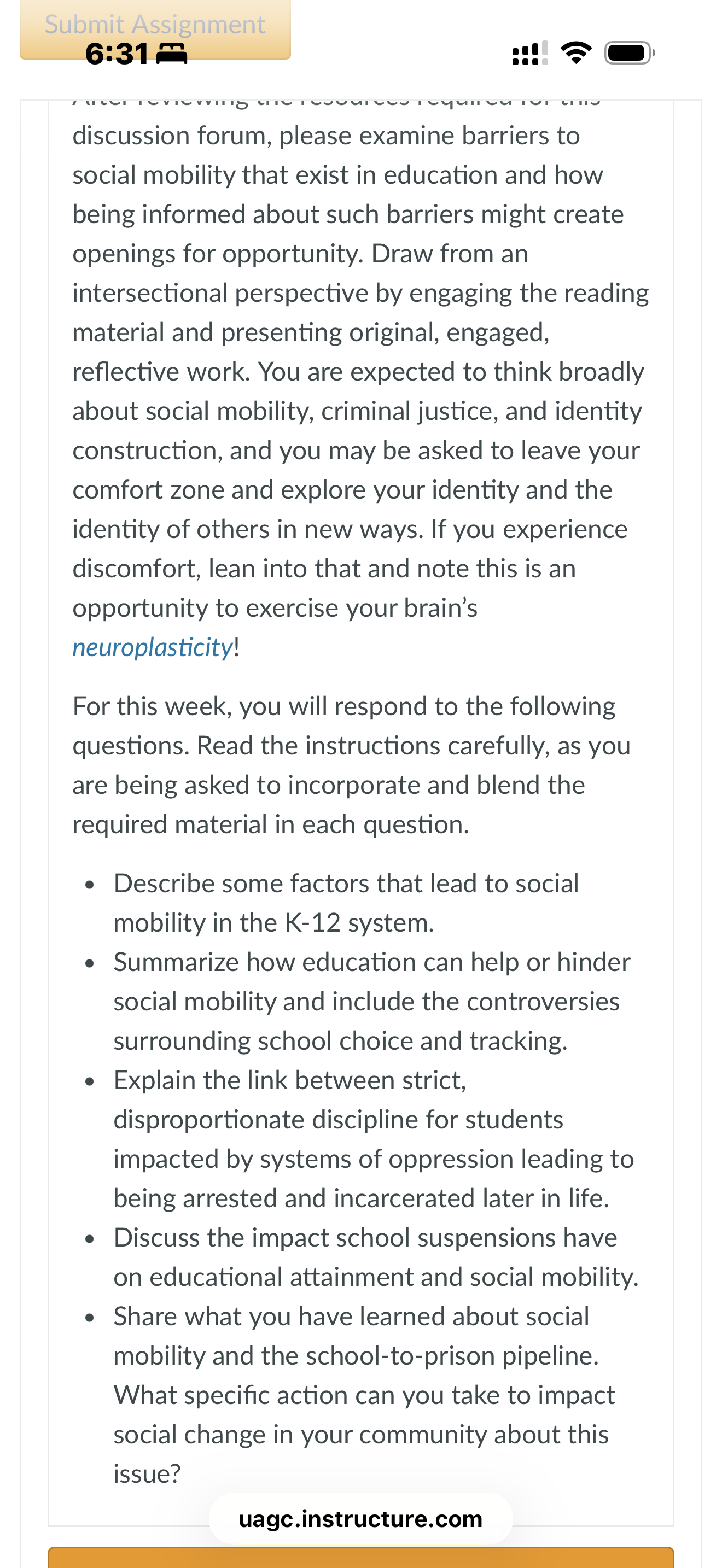Tap the 6:31 clock in status bar
This screenshot has width=722, height=1568.
(x=117, y=54)
